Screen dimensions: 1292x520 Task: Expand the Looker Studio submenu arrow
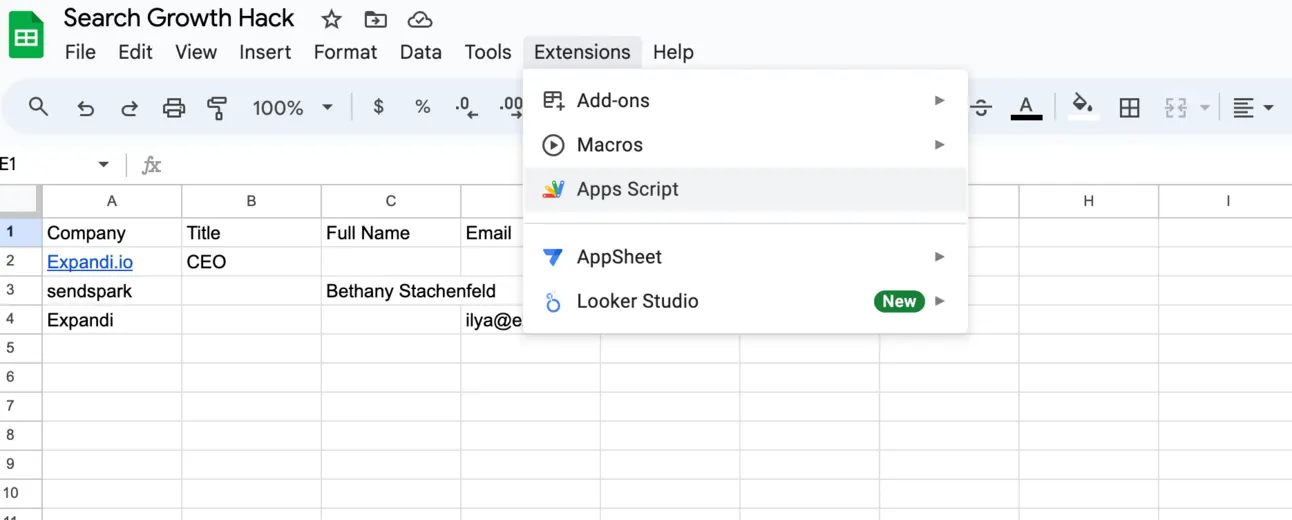940,301
